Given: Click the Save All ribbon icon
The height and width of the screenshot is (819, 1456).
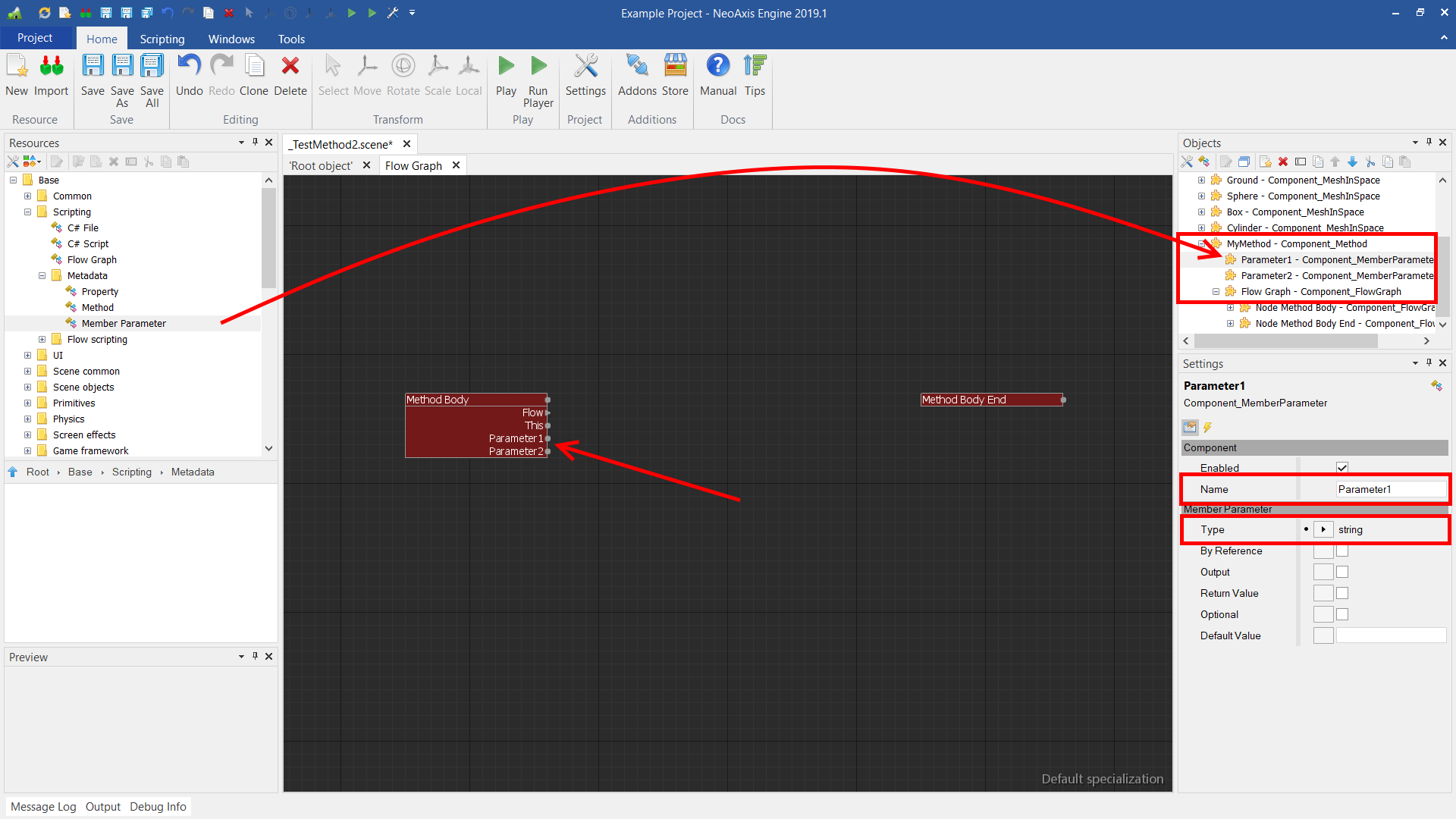Looking at the screenshot, I should pyautogui.click(x=152, y=67).
